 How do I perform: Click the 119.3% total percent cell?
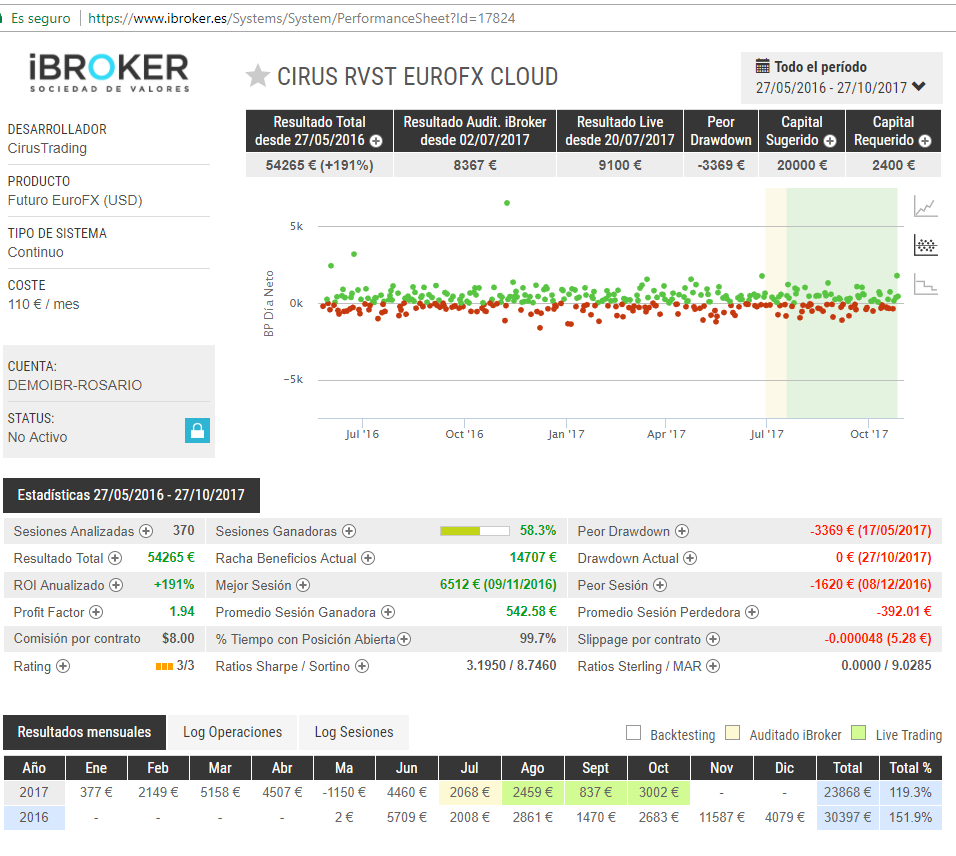910,793
